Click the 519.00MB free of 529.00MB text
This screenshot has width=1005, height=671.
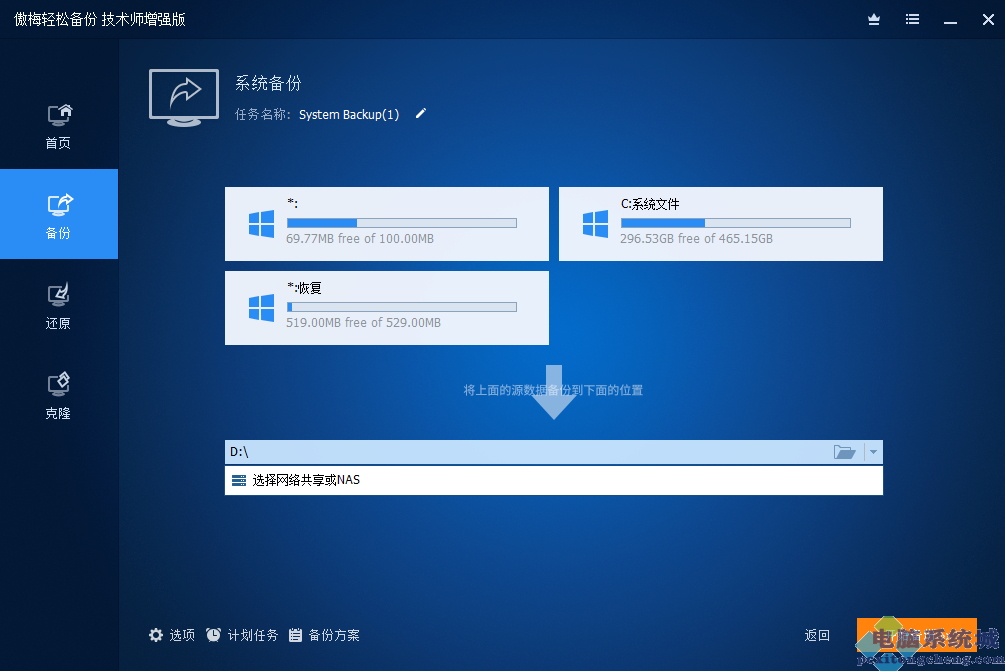(x=363, y=322)
